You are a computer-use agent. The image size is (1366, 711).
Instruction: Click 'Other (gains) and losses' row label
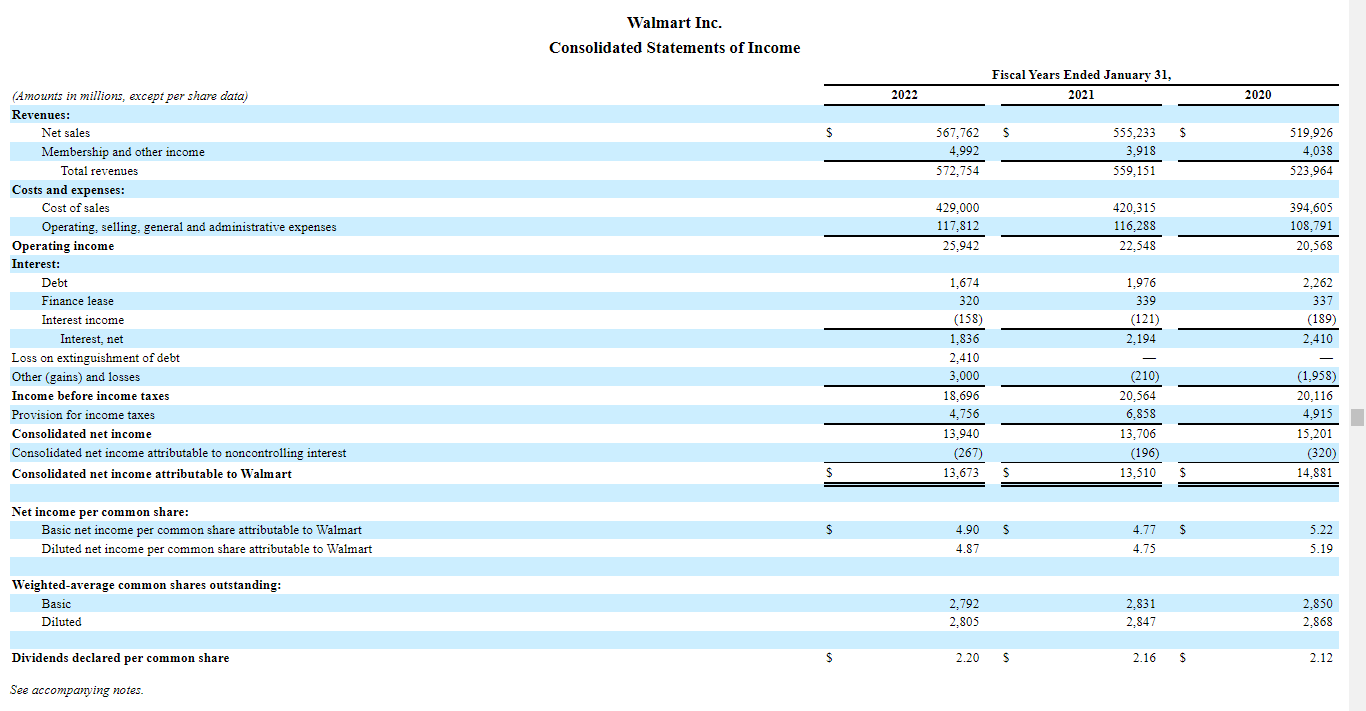pyautogui.click(x=76, y=377)
